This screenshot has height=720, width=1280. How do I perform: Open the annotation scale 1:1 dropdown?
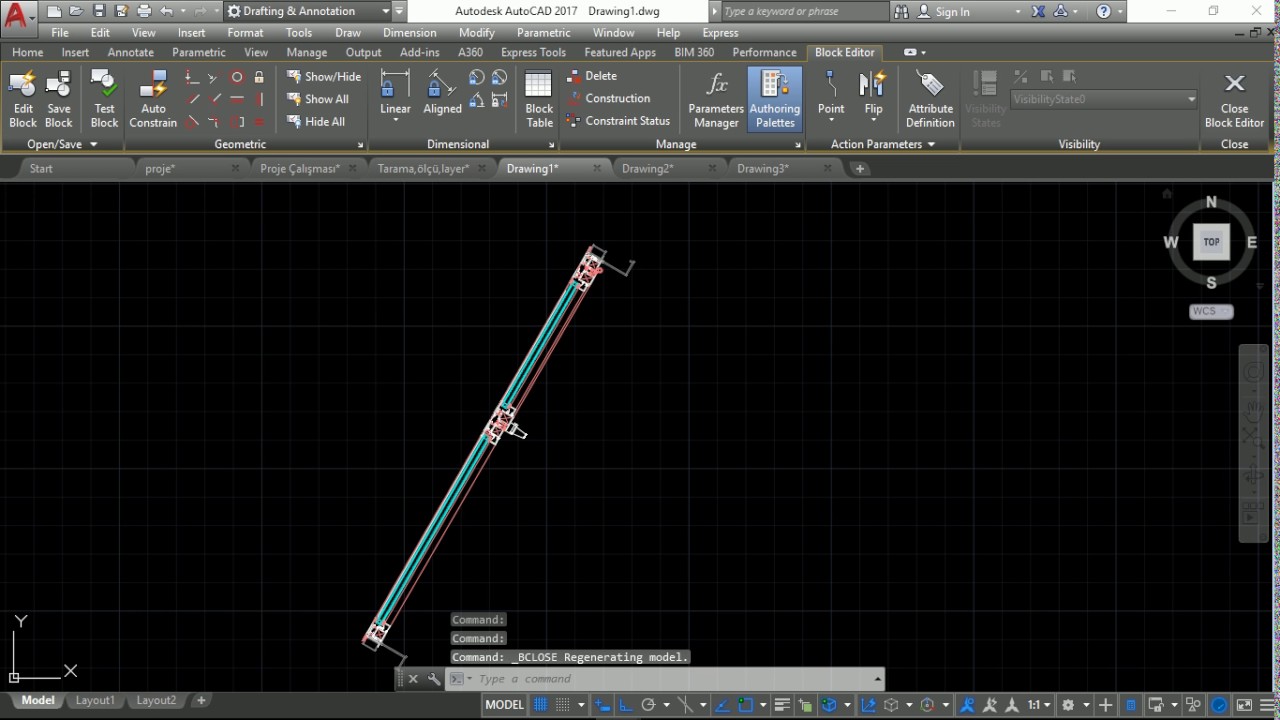pyautogui.click(x=1039, y=705)
